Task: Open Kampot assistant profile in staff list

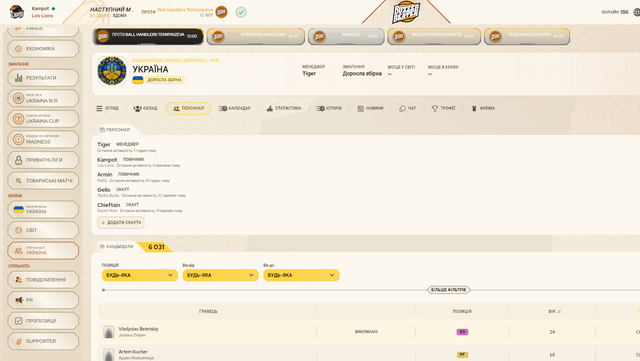Action: tap(107, 160)
